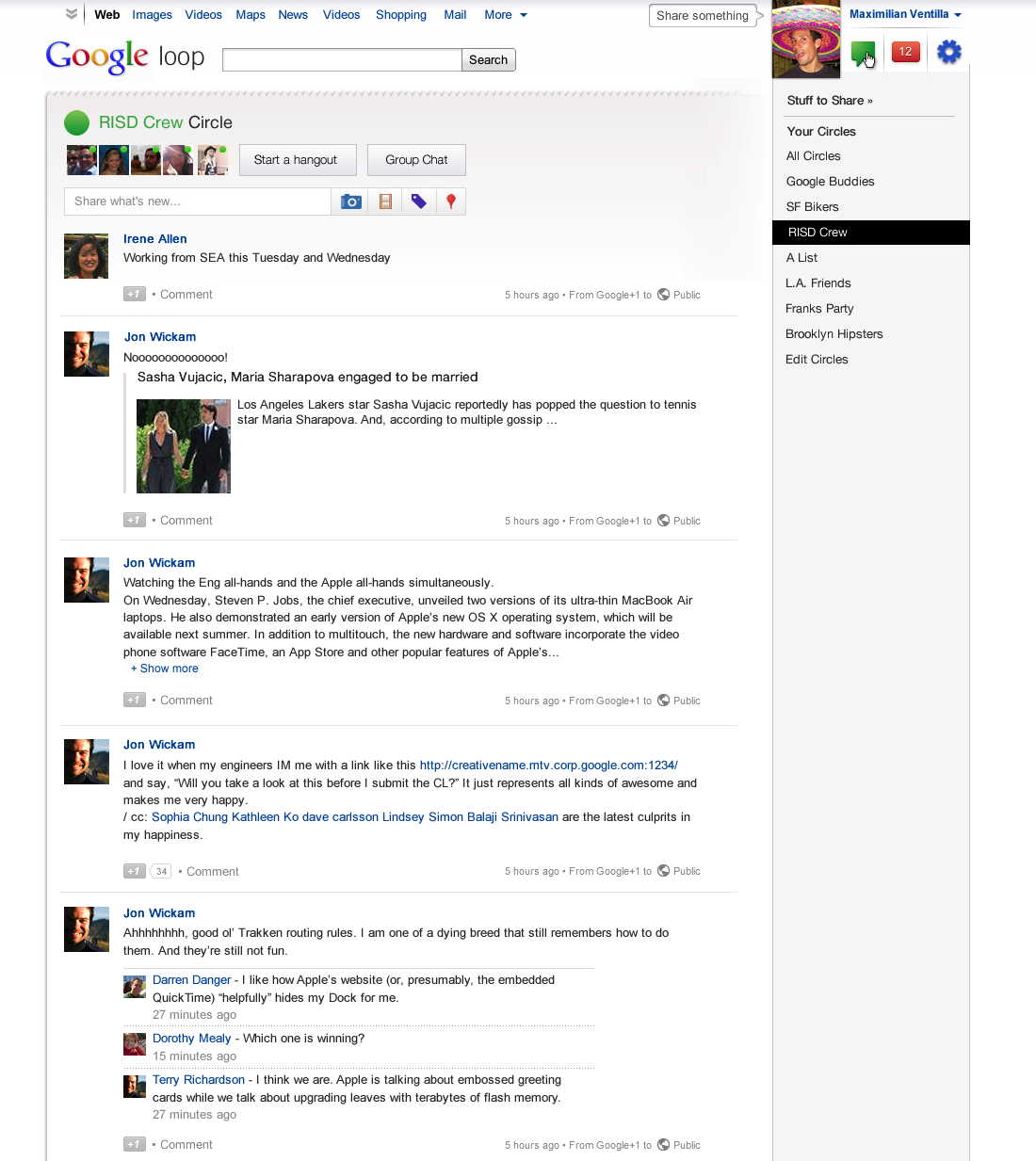Click Terry Richardson's name in comments

(199, 1080)
